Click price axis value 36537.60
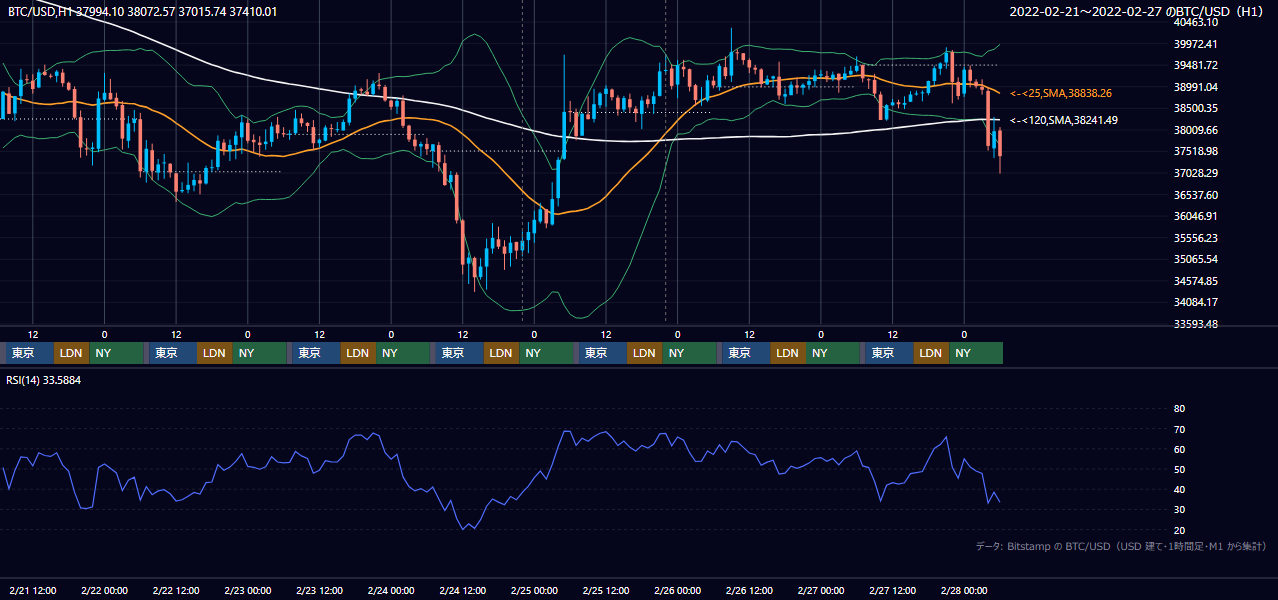The width and height of the screenshot is (1278, 600). click(1195, 195)
